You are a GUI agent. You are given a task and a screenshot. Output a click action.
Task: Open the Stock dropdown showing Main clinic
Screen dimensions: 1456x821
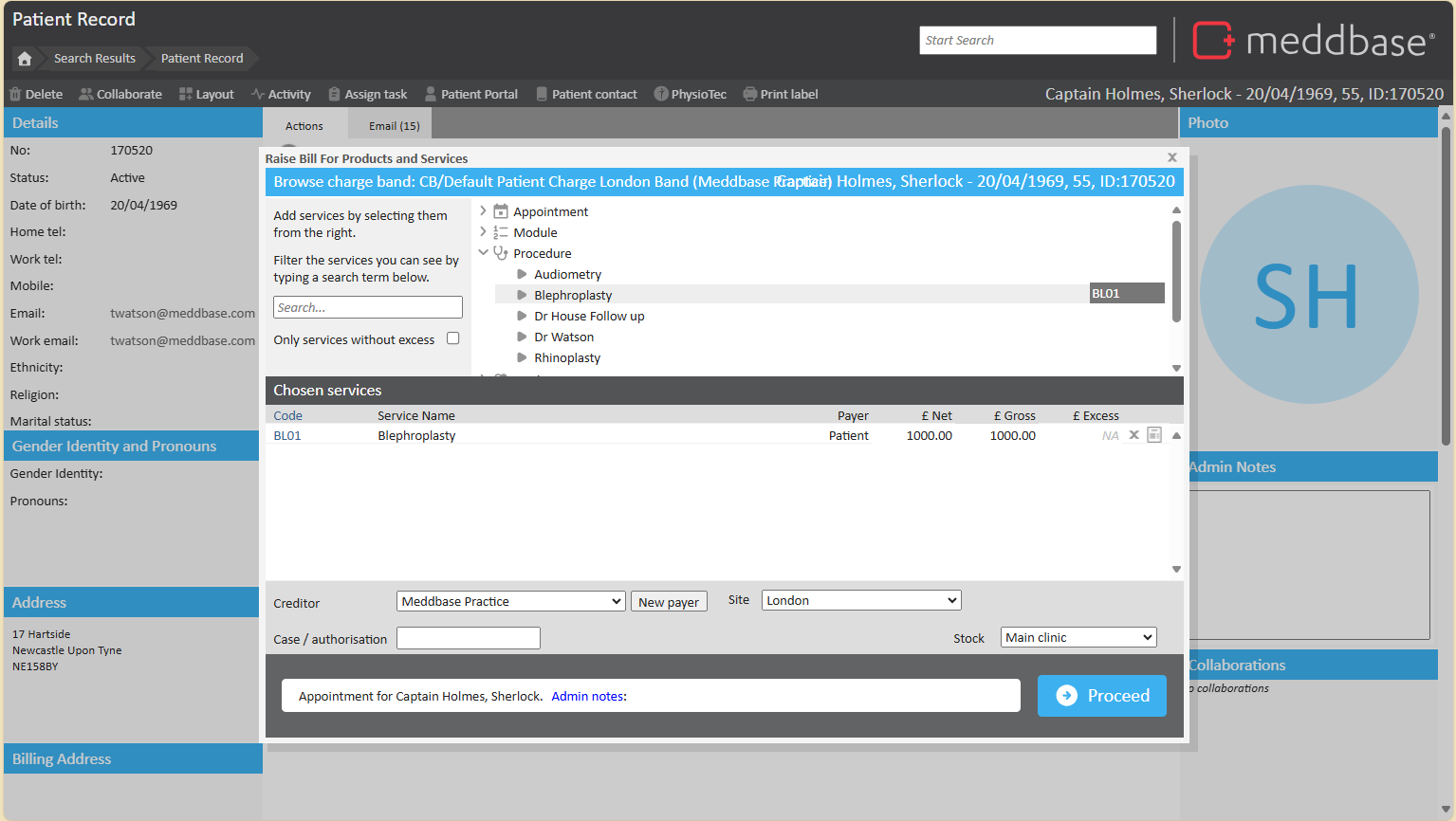pos(1078,638)
